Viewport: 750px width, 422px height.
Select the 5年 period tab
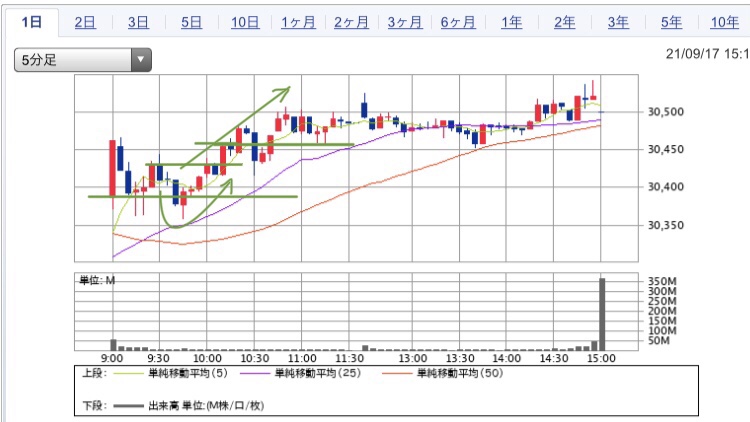(671, 21)
